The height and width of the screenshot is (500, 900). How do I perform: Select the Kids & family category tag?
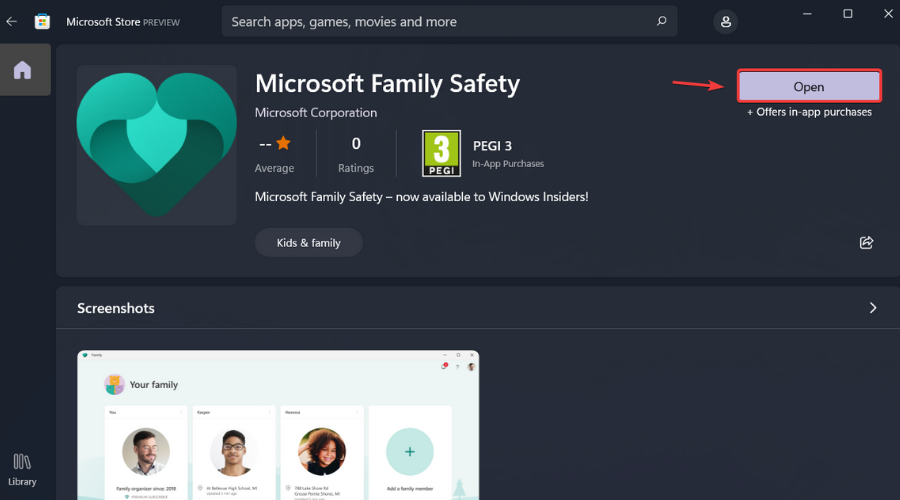[x=309, y=243]
